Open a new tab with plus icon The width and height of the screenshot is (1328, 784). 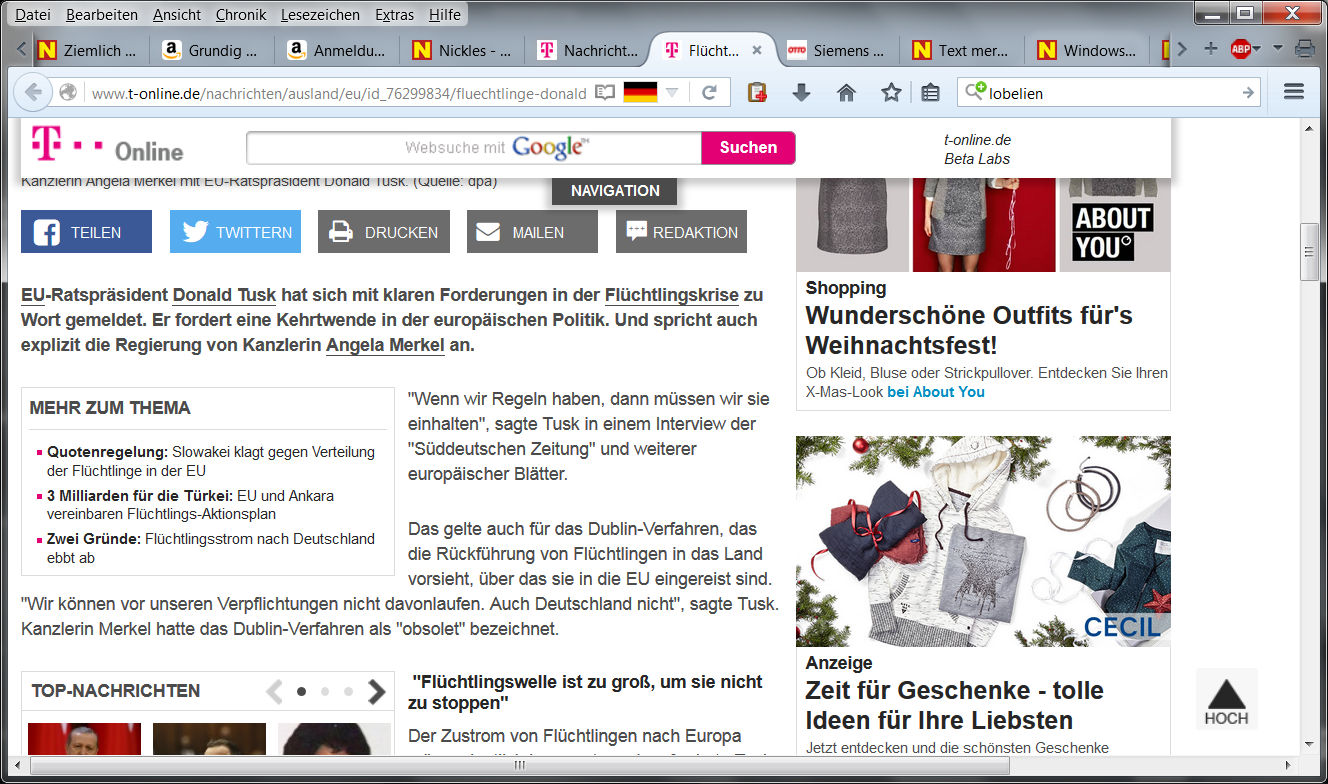click(x=1210, y=49)
